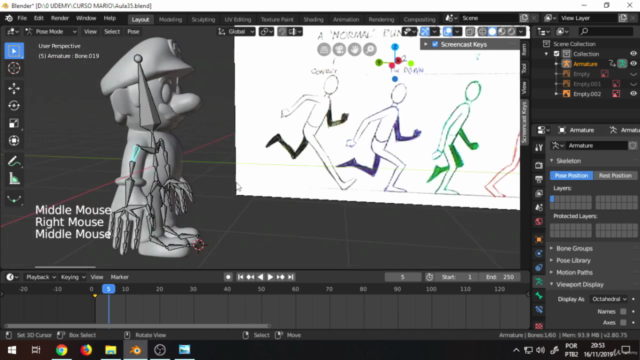Select the Move tool
This screenshot has height=360, width=640.
click(14, 88)
